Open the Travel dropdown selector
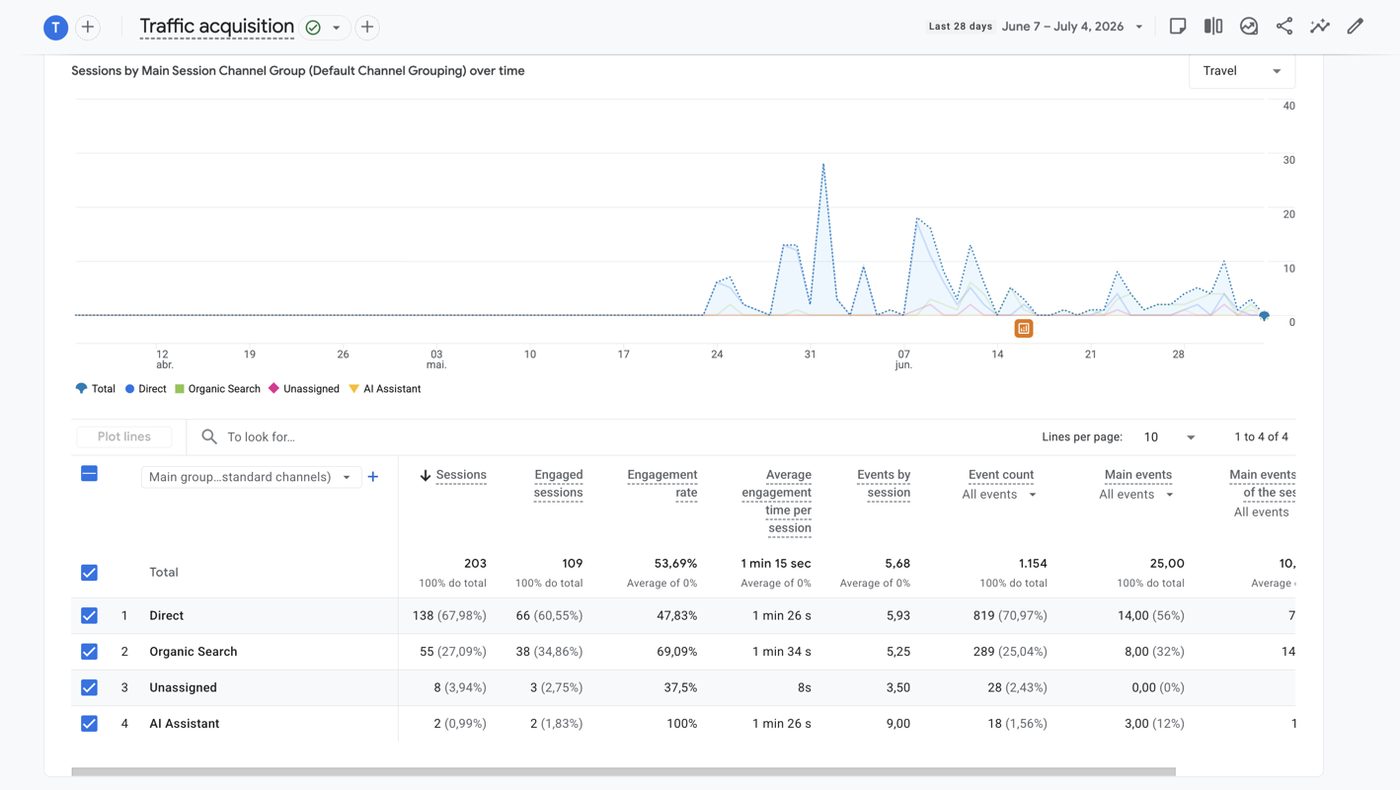The height and width of the screenshot is (790, 1400). (1242, 71)
